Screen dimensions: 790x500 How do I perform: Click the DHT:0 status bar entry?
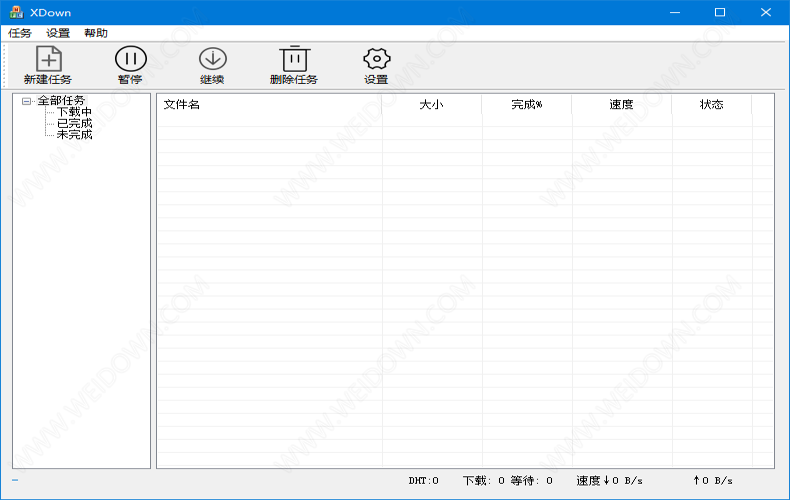(424, 481)
